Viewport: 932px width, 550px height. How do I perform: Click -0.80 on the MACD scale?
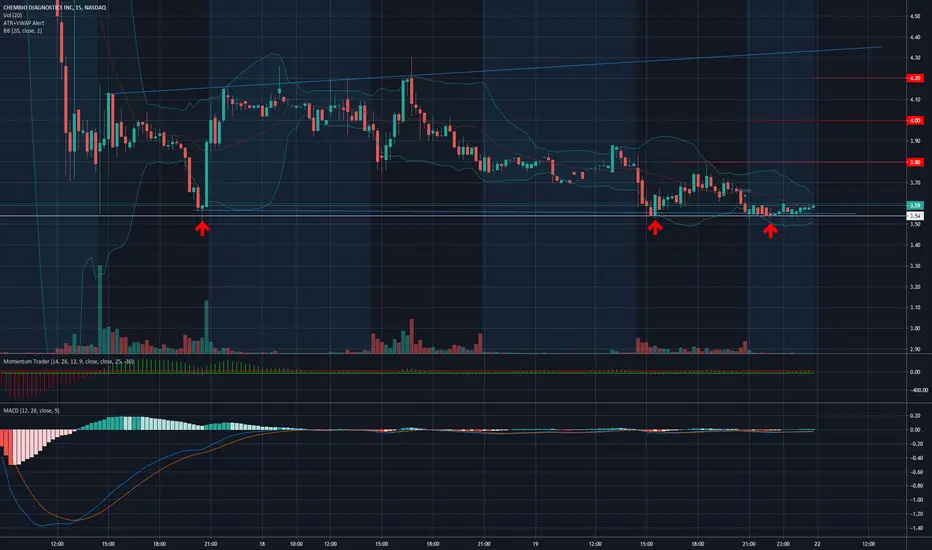pyautogui.click(x=915, y=486)
